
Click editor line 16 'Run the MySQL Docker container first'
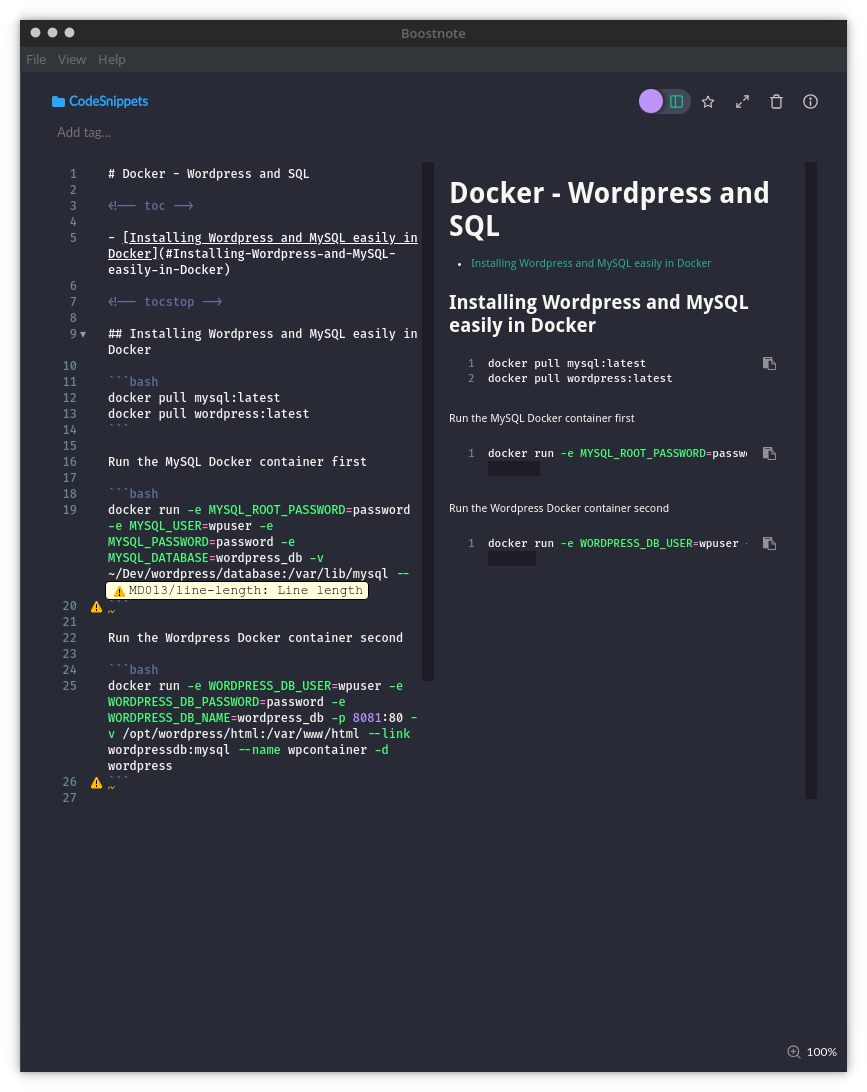click(237, 462)
